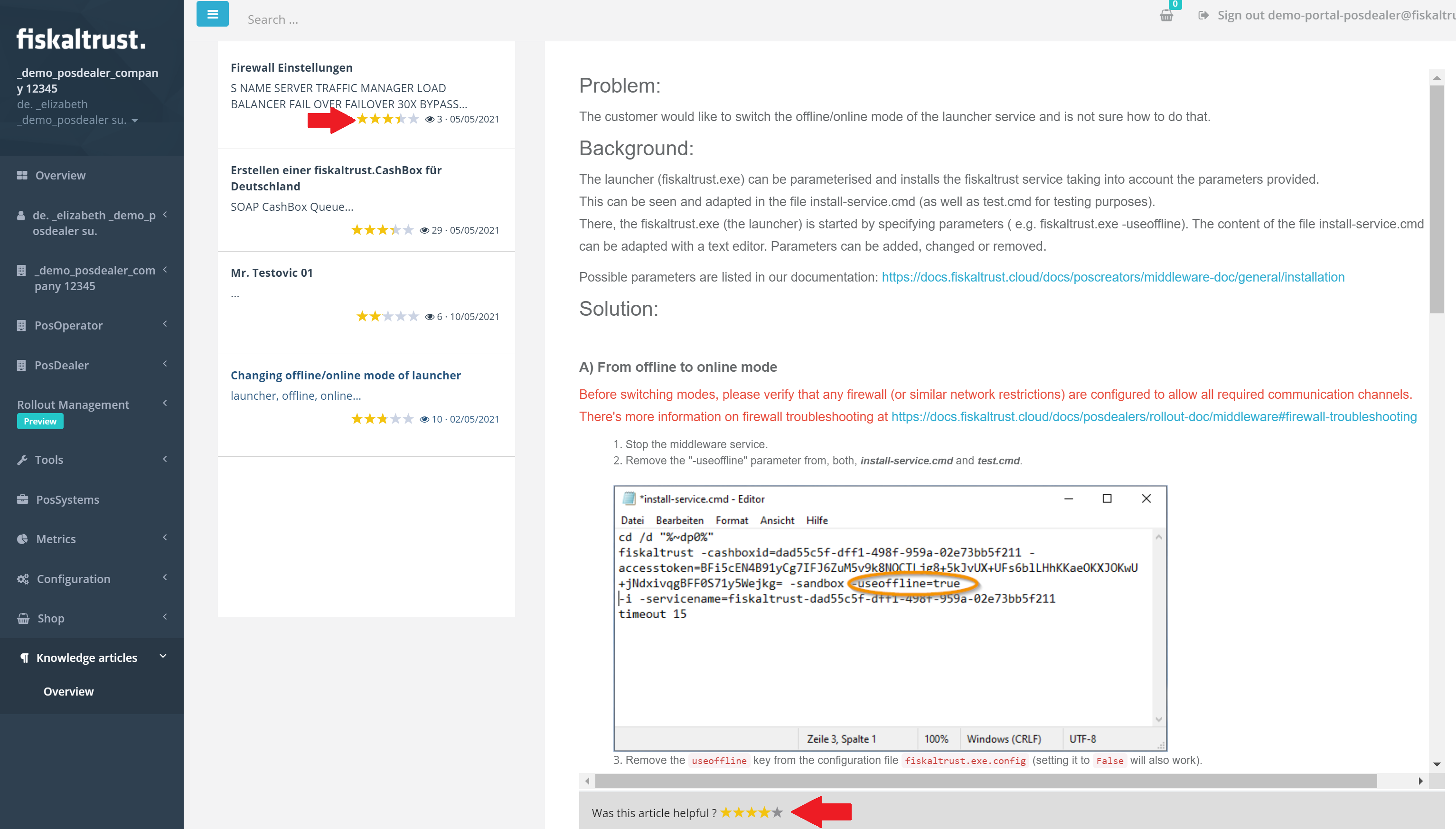This screenshot has height=829, width=1456.
Task: Click the user icon beside de. _elizabeth
Action: [21, 215]
